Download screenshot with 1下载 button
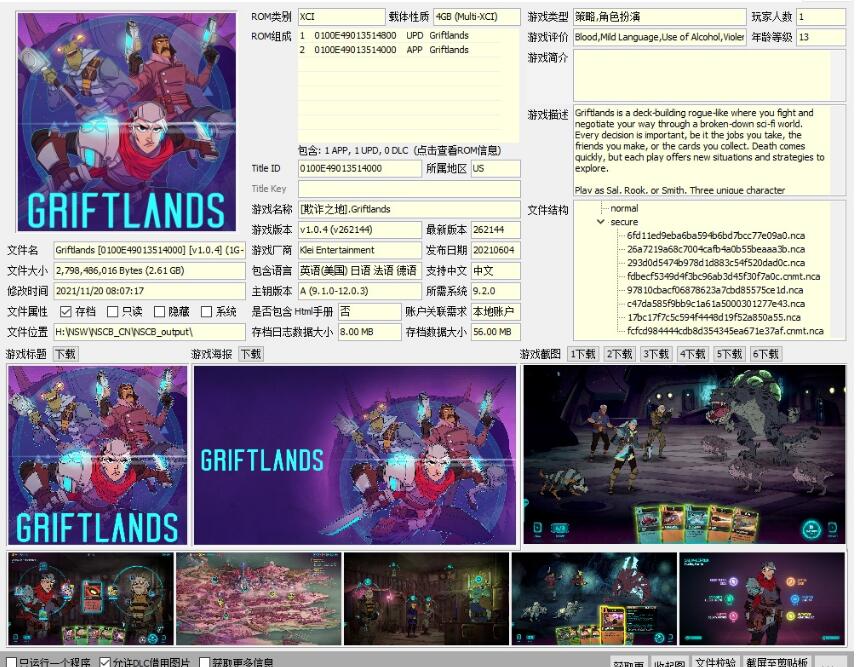This screenshot has width=858, height=667. pos(582,354)
